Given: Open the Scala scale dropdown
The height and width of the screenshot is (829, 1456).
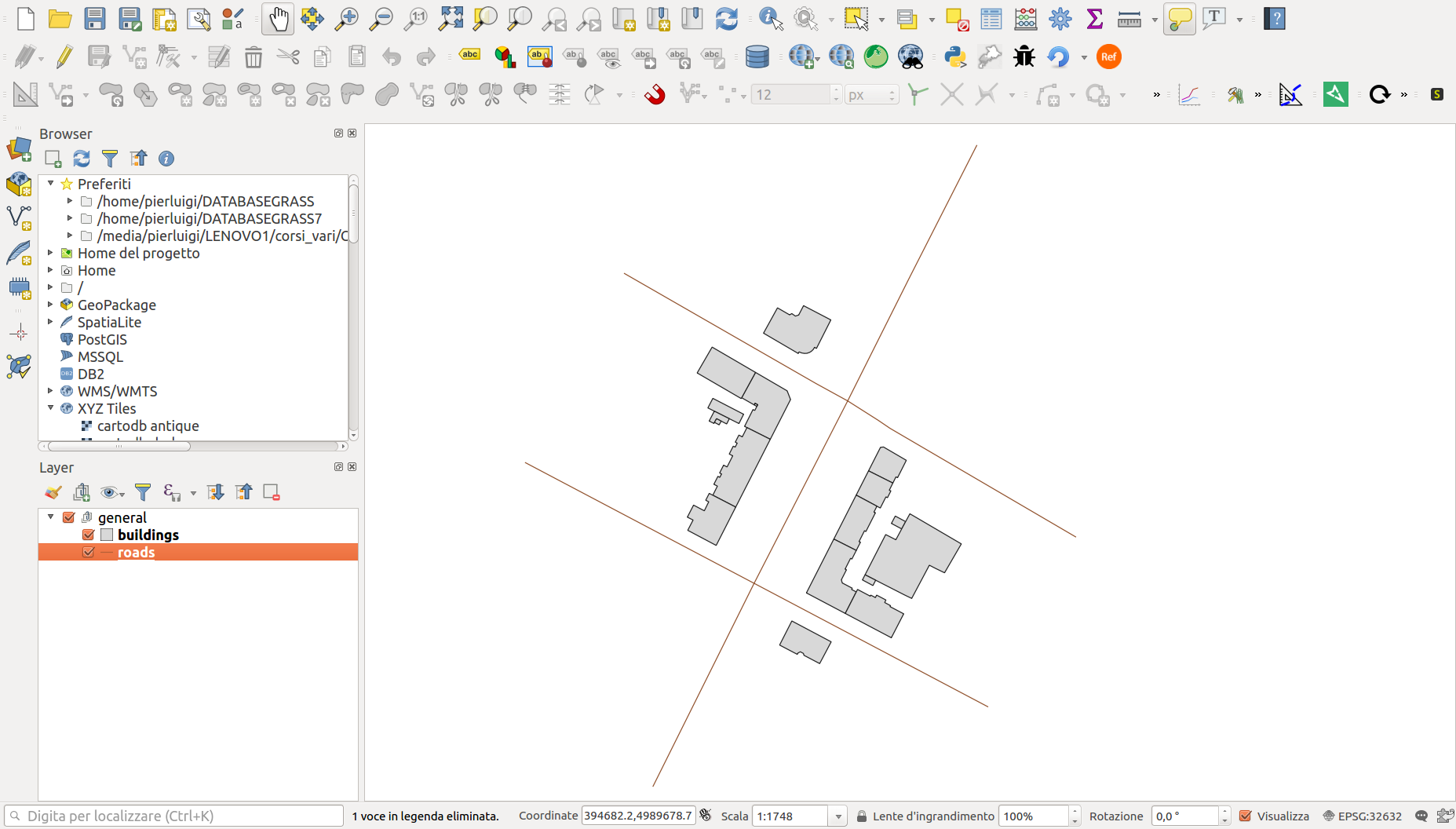Looking at the screenshot, I should click(838, 816).
